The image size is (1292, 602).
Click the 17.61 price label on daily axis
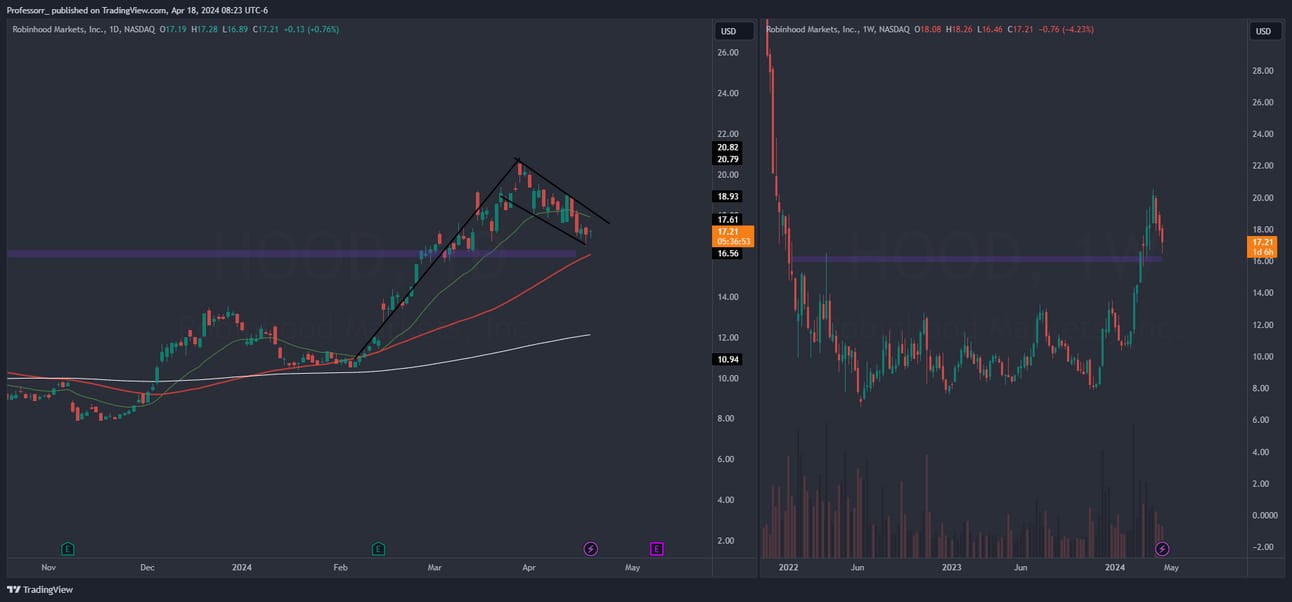click(x=727, y=219)
